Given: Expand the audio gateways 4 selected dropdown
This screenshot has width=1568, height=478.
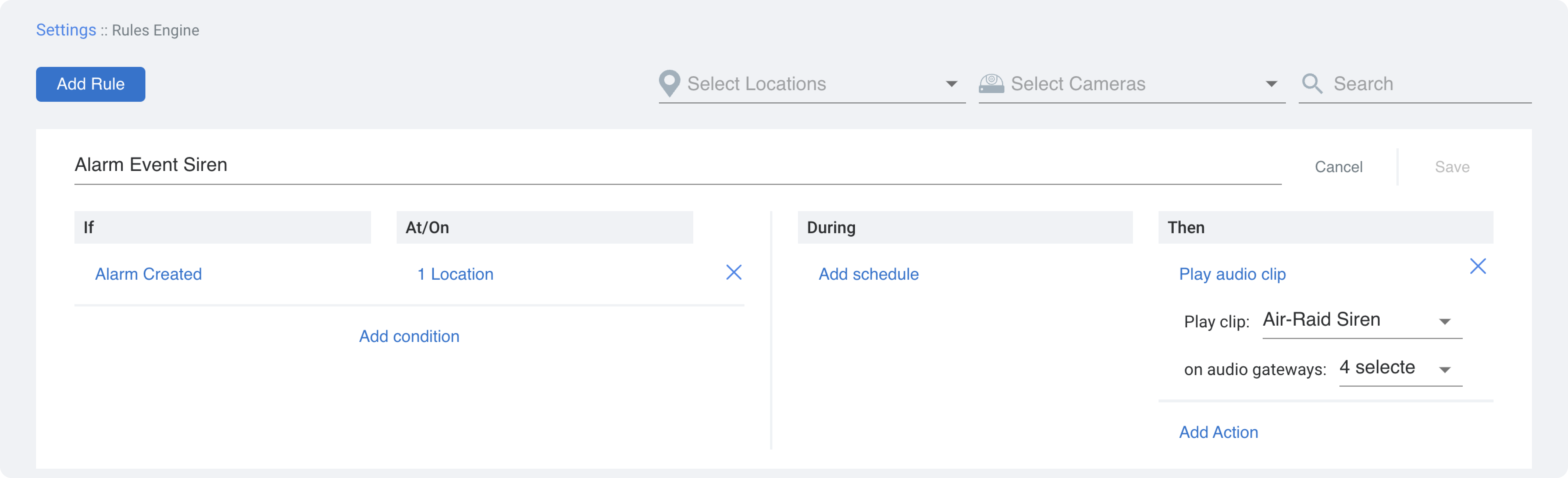Looking at the screenshot, I should click(x=1444, y=370).
